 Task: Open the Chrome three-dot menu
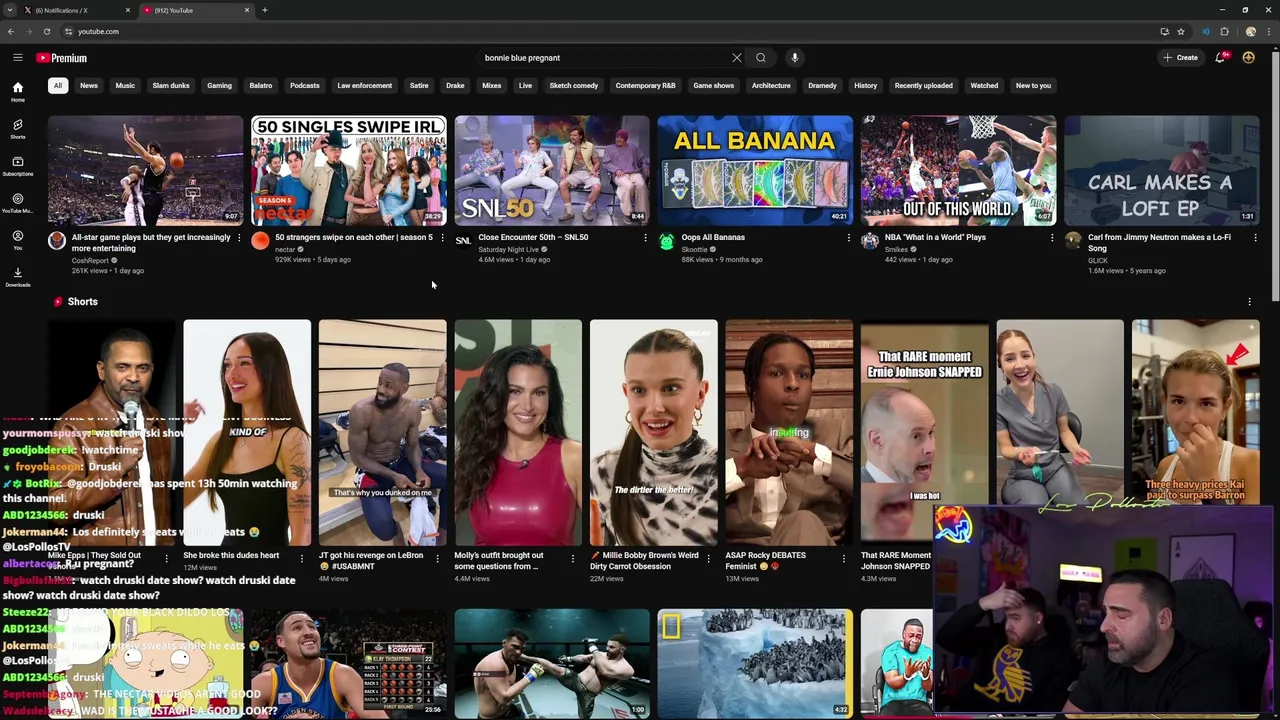click(1269, 31)
